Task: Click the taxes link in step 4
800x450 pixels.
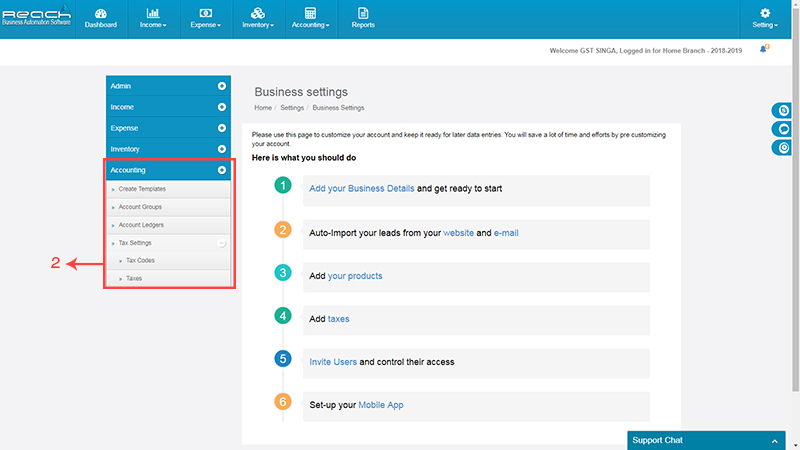Action: tap(338, 319)
